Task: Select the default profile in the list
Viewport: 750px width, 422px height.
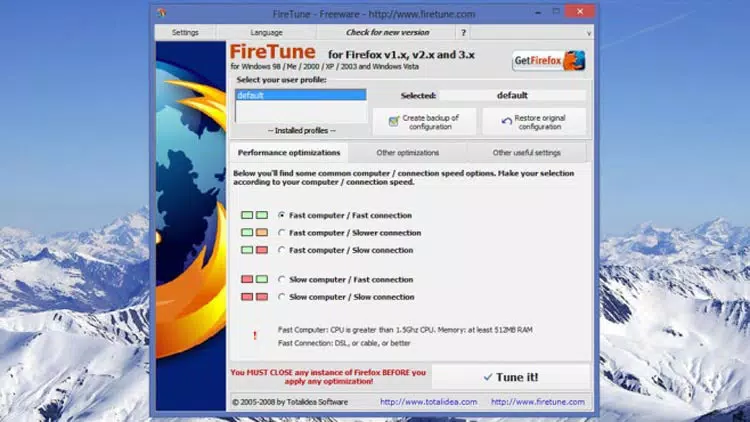Action: pyautogui.click(x=301, y=95)
